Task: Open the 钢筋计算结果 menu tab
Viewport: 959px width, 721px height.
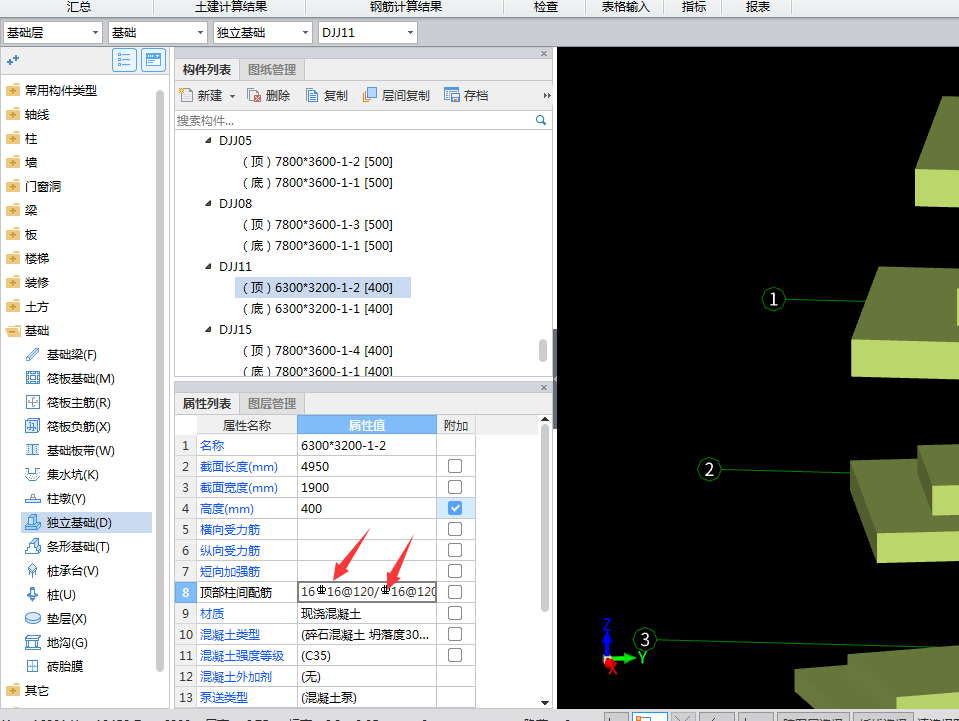Action: (x=405, y=7)
